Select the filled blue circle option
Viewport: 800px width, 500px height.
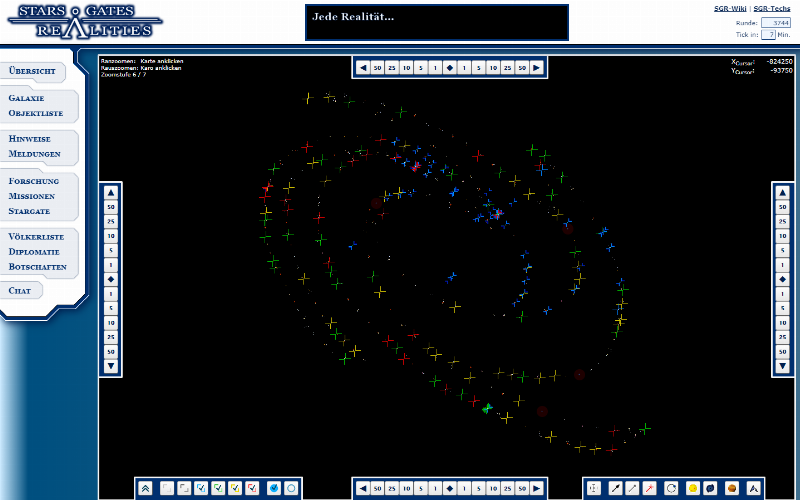point(274,488)
